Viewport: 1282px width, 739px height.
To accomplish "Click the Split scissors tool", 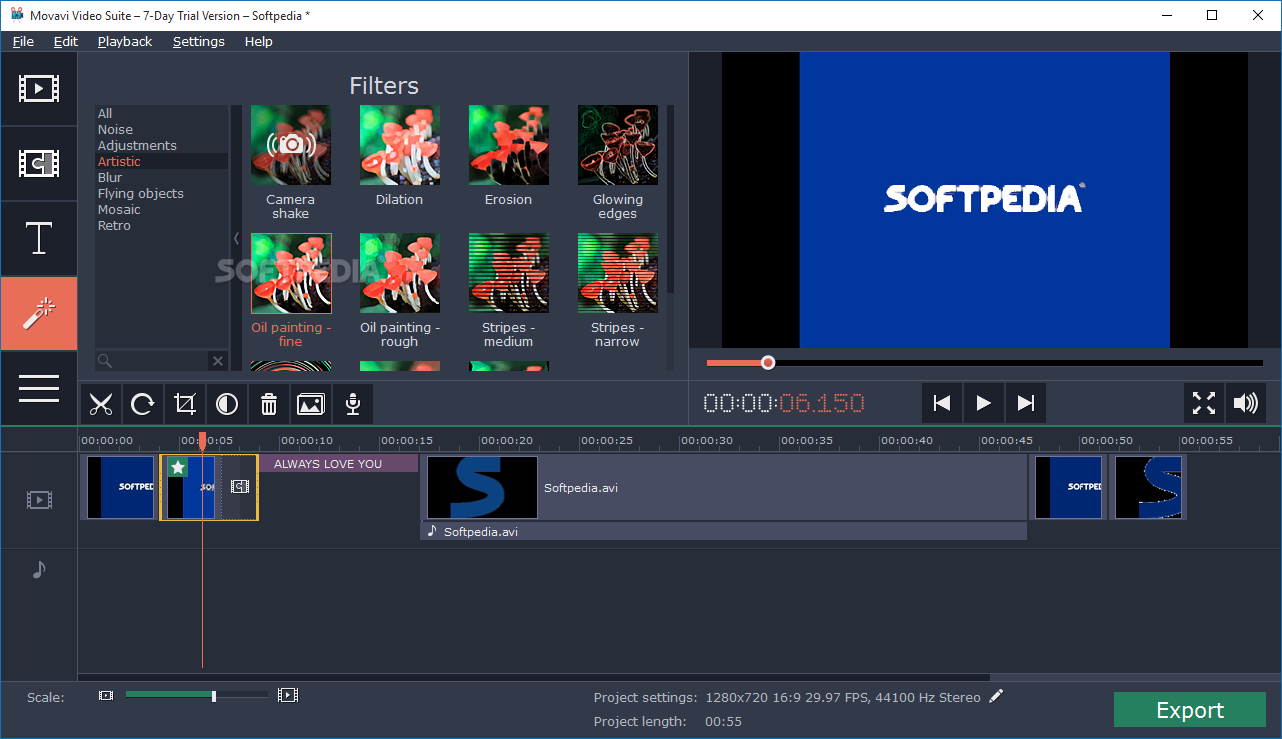I will [x=101, y=404].
